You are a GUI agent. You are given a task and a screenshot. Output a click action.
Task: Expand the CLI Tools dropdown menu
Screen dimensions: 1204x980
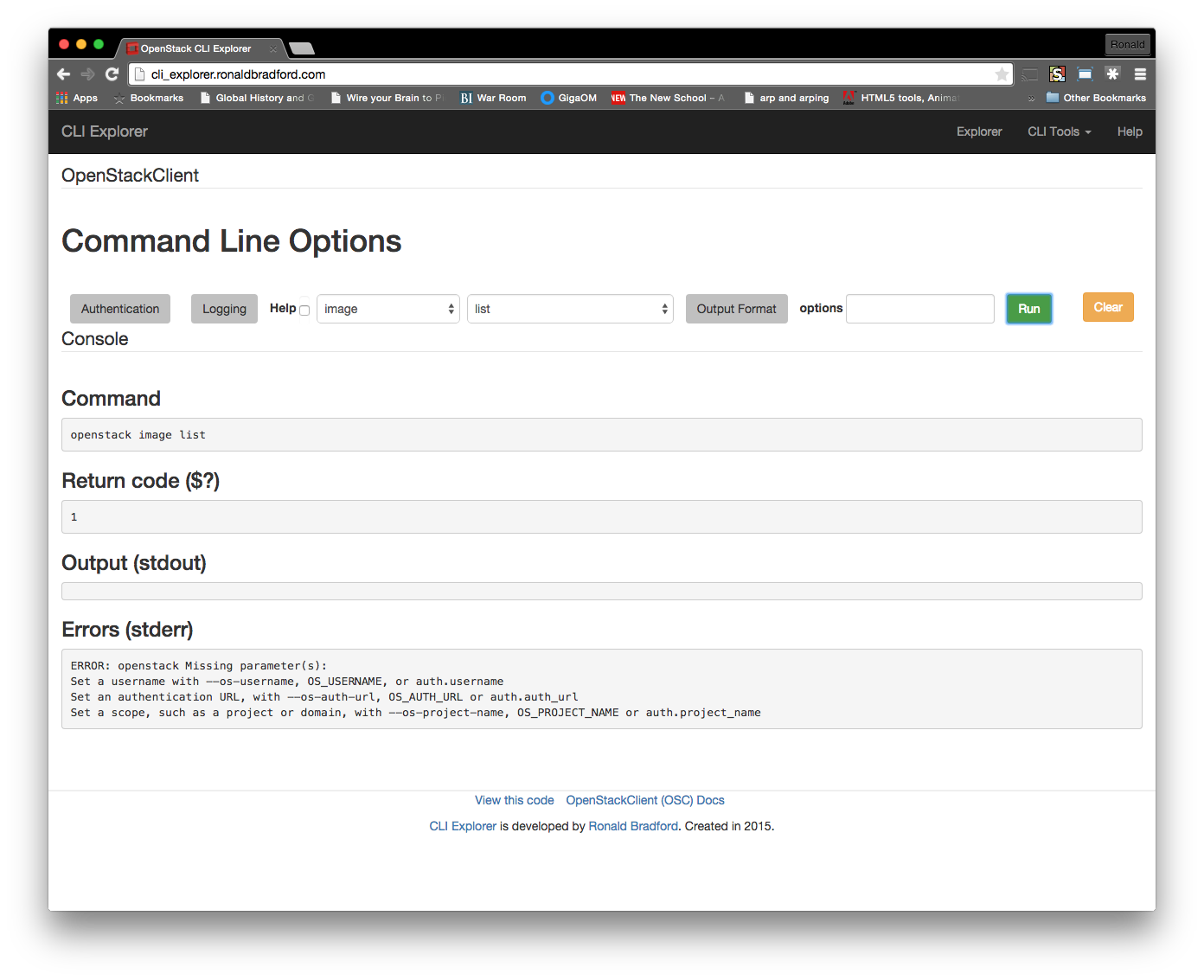(x=1060, y=131)
